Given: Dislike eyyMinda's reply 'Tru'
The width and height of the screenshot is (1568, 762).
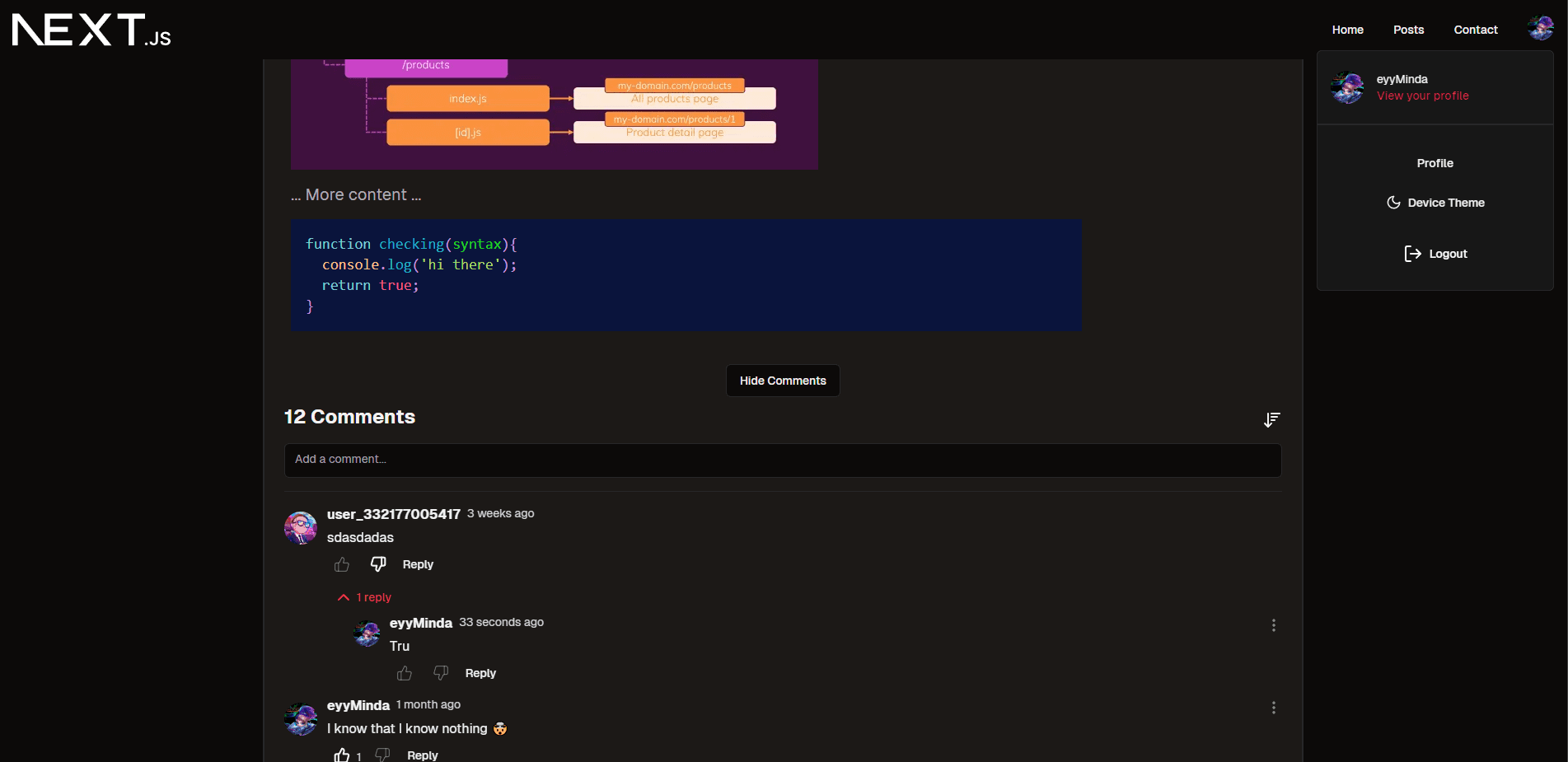Looking at the screenshot, I should click(x=441, y=672).
